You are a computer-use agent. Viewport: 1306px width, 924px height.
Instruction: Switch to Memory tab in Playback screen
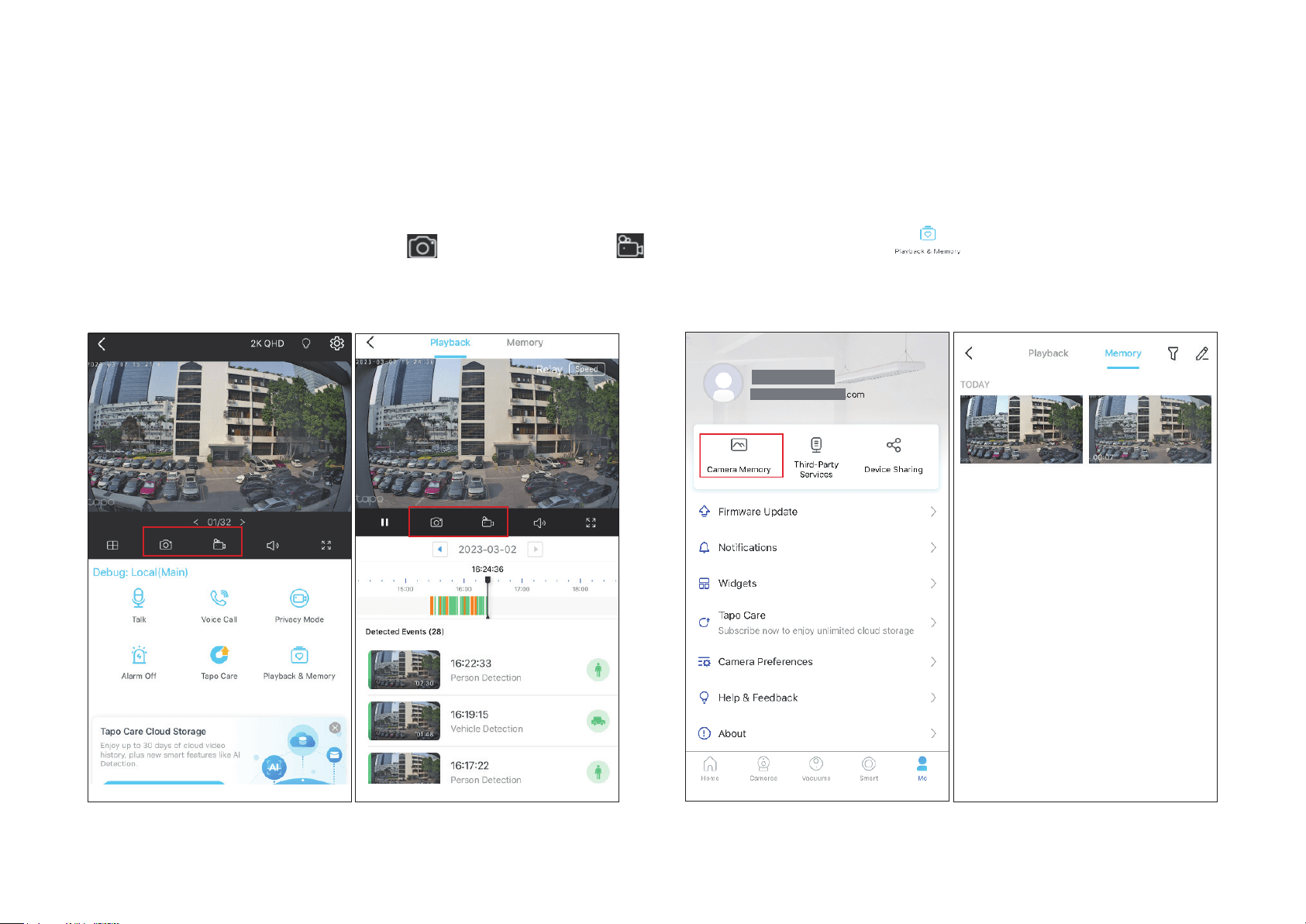pos(525,343)
